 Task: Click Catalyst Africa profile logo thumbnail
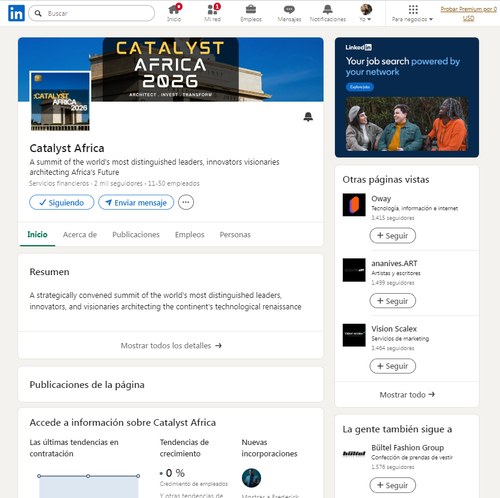[x=60, y=101]
